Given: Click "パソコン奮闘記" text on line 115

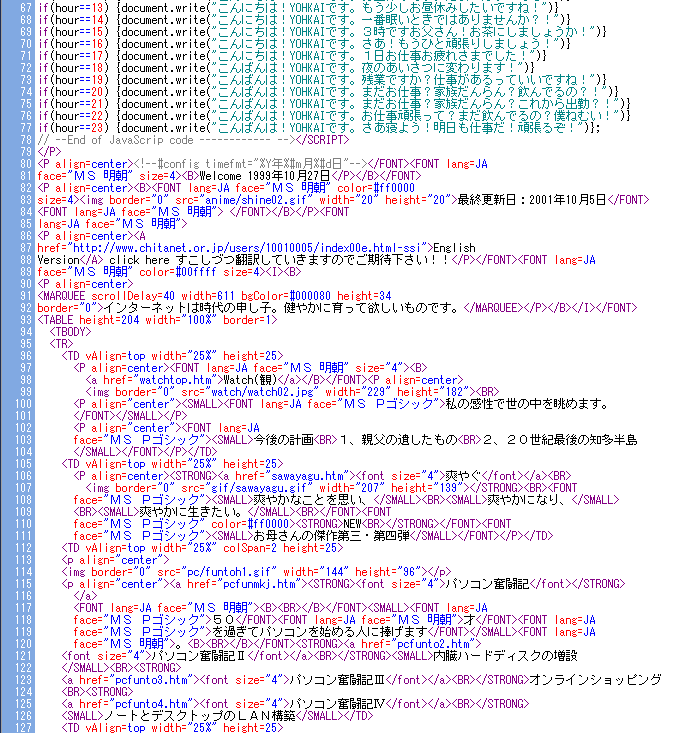Looking at the screenshot, I should (x=487, y=584).
